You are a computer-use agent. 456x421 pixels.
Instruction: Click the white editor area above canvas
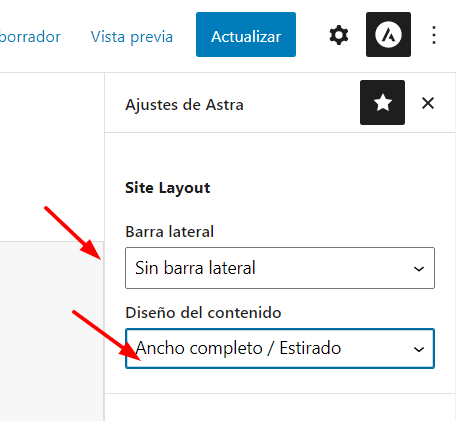(x=52, y=157)
